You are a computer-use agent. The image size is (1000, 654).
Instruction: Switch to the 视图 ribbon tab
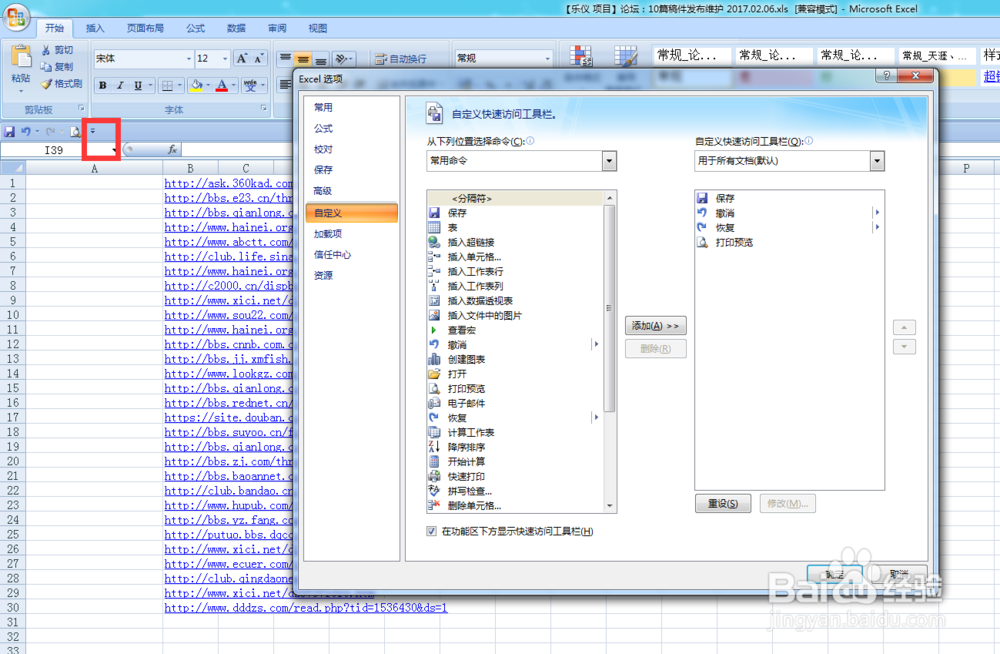tap(318, 28)
